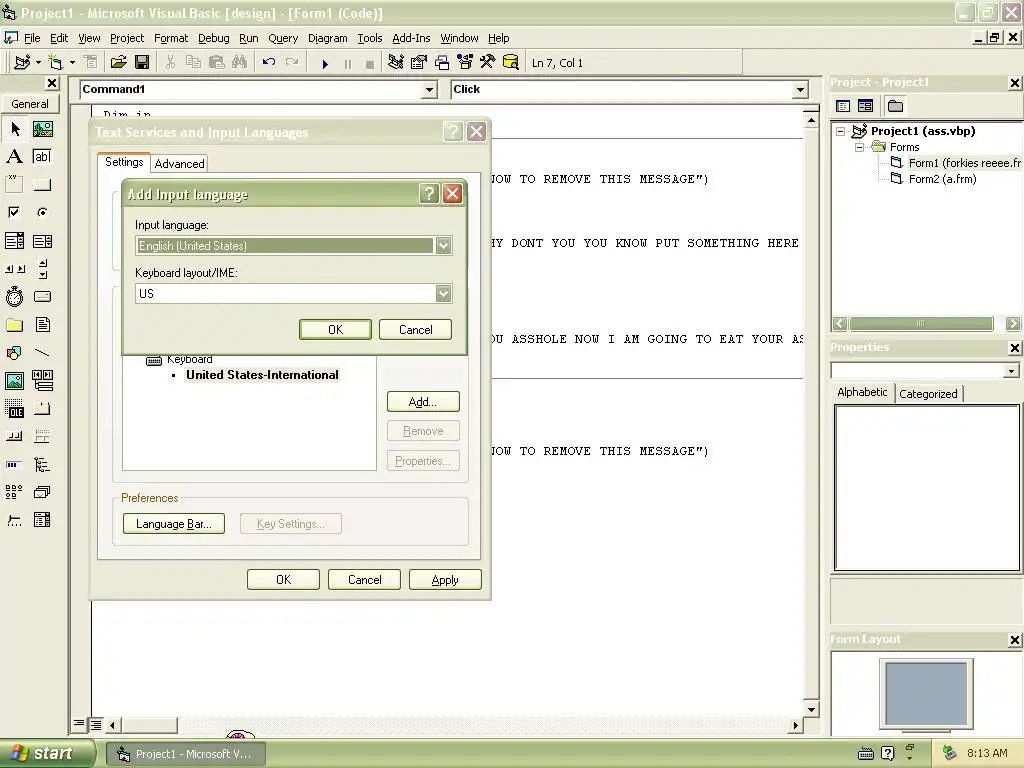Select the Label control (letter A) tool

point(14,157)
